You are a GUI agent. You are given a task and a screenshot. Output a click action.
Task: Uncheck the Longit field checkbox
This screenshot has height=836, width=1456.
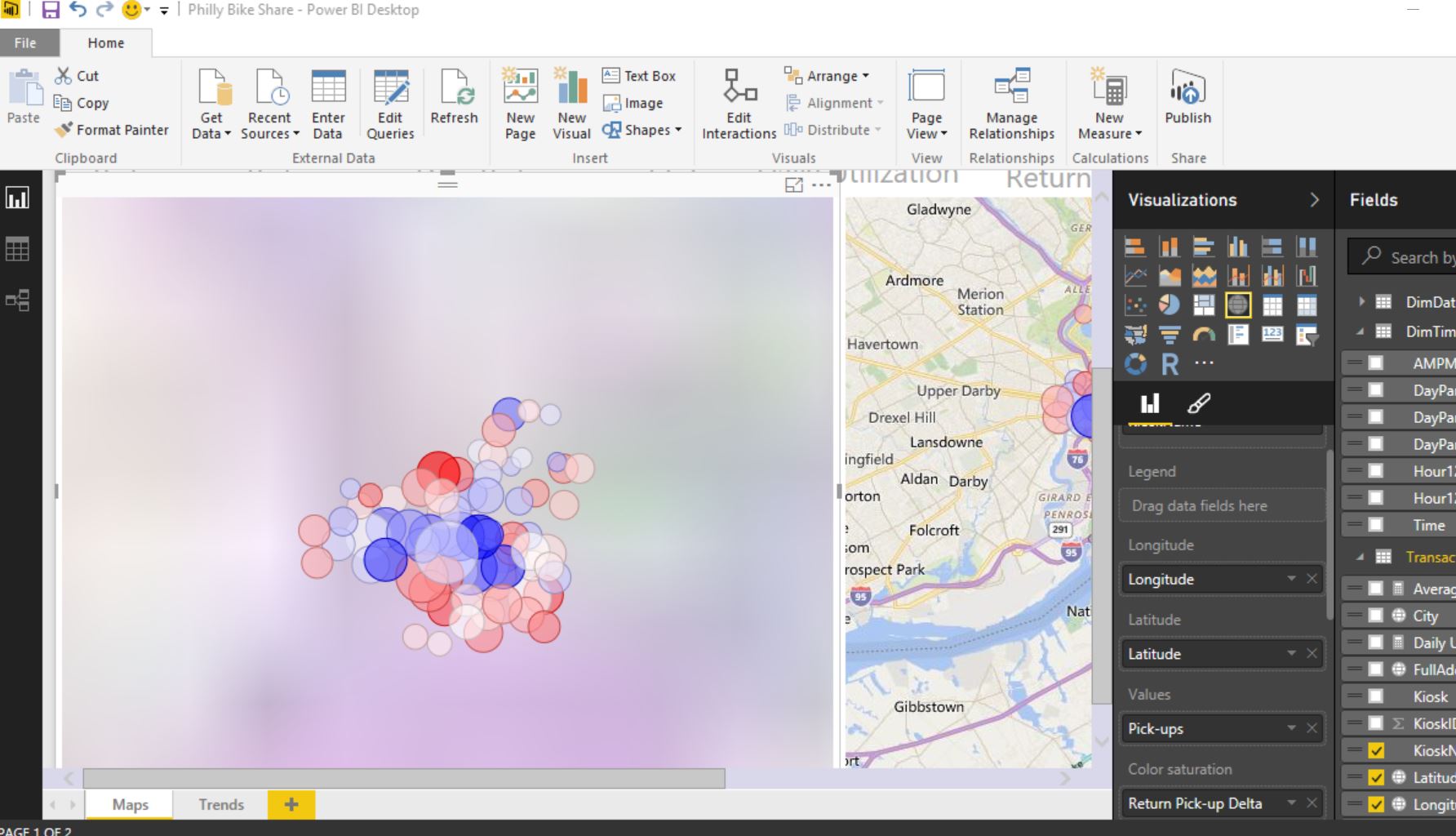tap(1376, 804)
